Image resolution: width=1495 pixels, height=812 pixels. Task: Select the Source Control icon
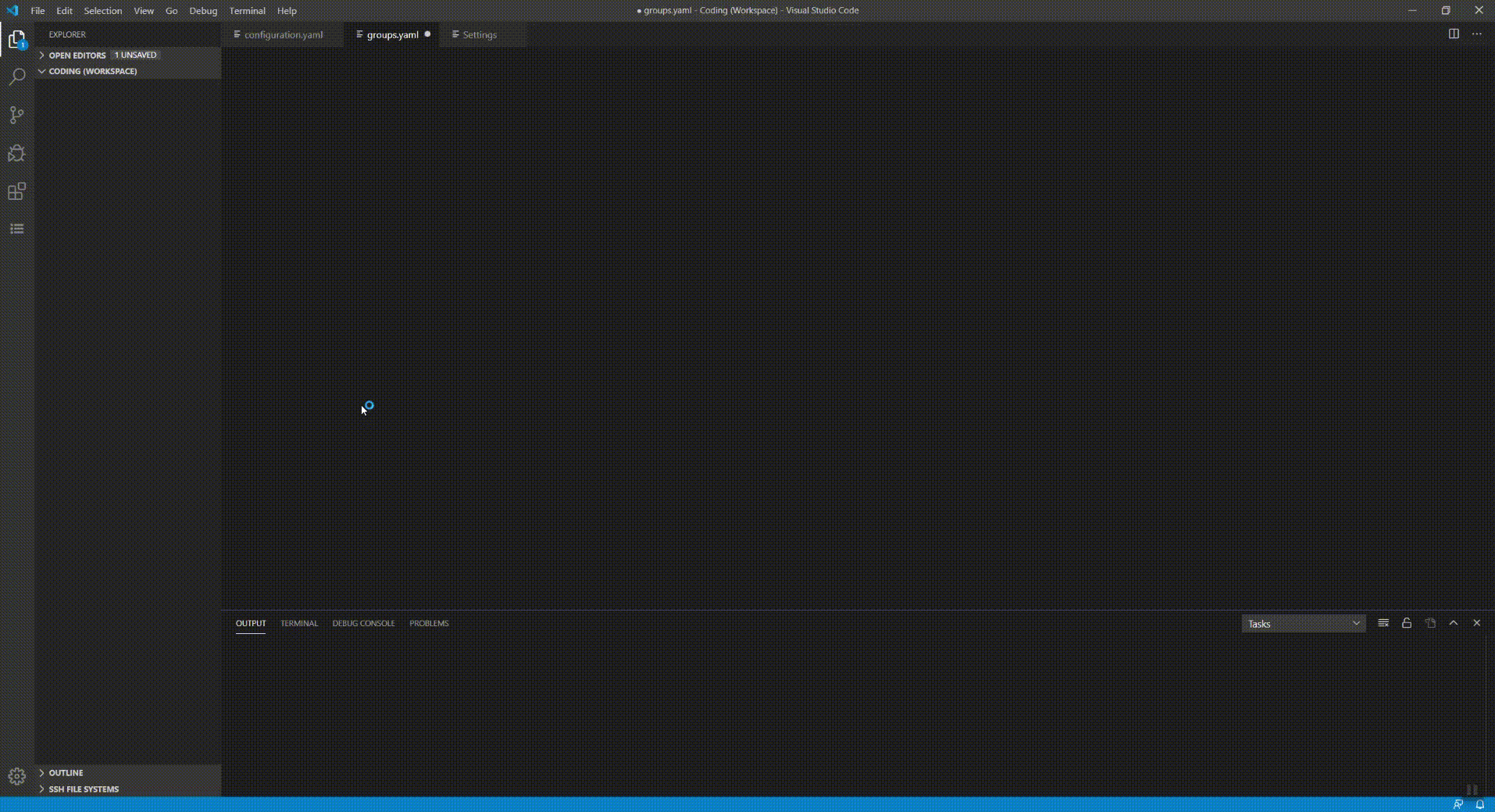point(16,115)
